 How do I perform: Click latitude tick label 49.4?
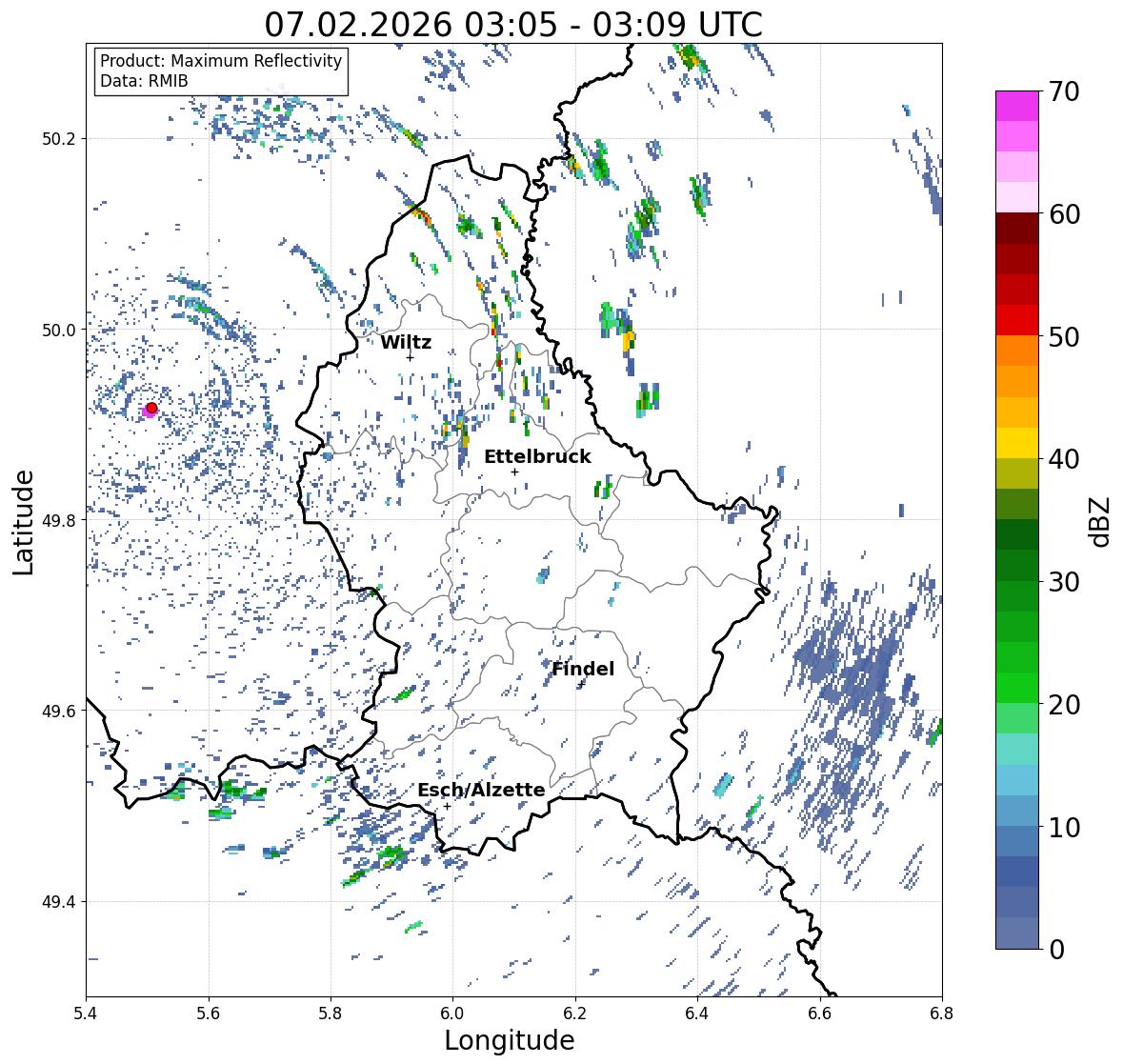click(59, 902)
